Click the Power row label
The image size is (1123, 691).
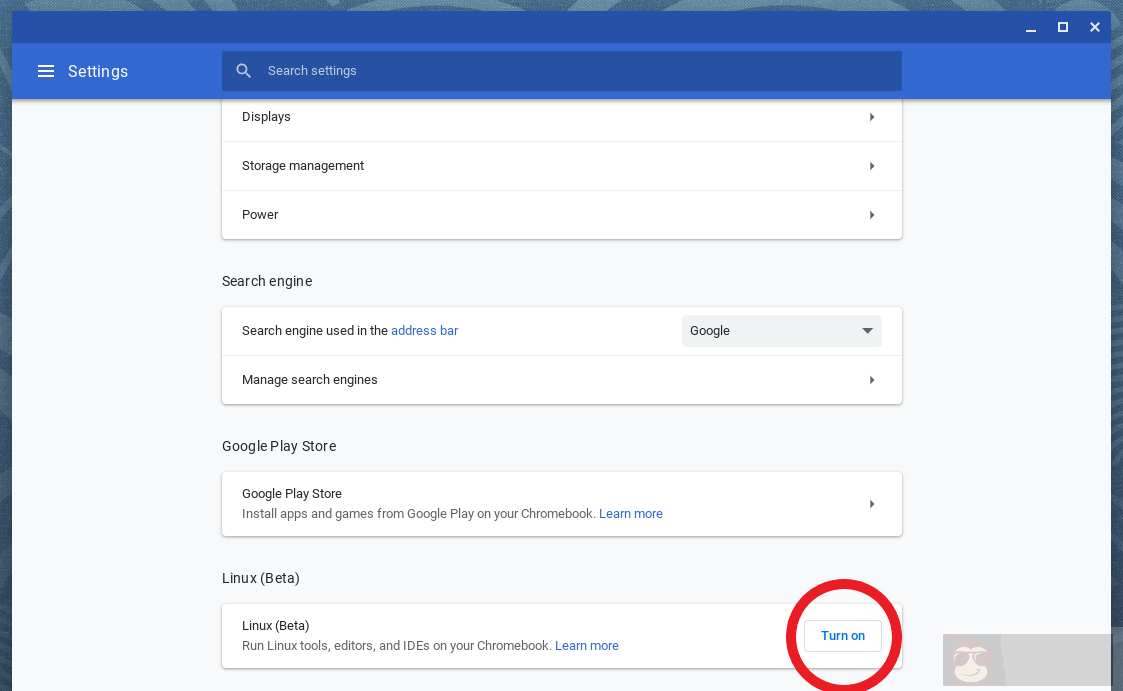point(260,215)
